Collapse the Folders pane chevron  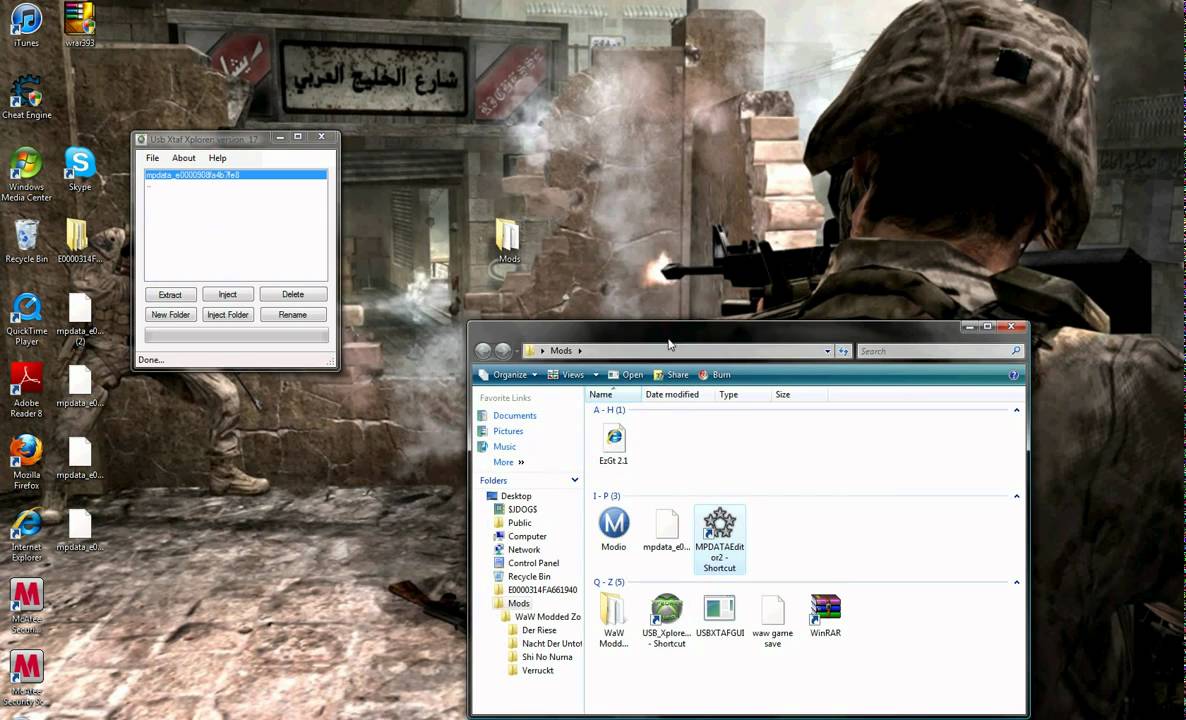[x=575, y=480]
